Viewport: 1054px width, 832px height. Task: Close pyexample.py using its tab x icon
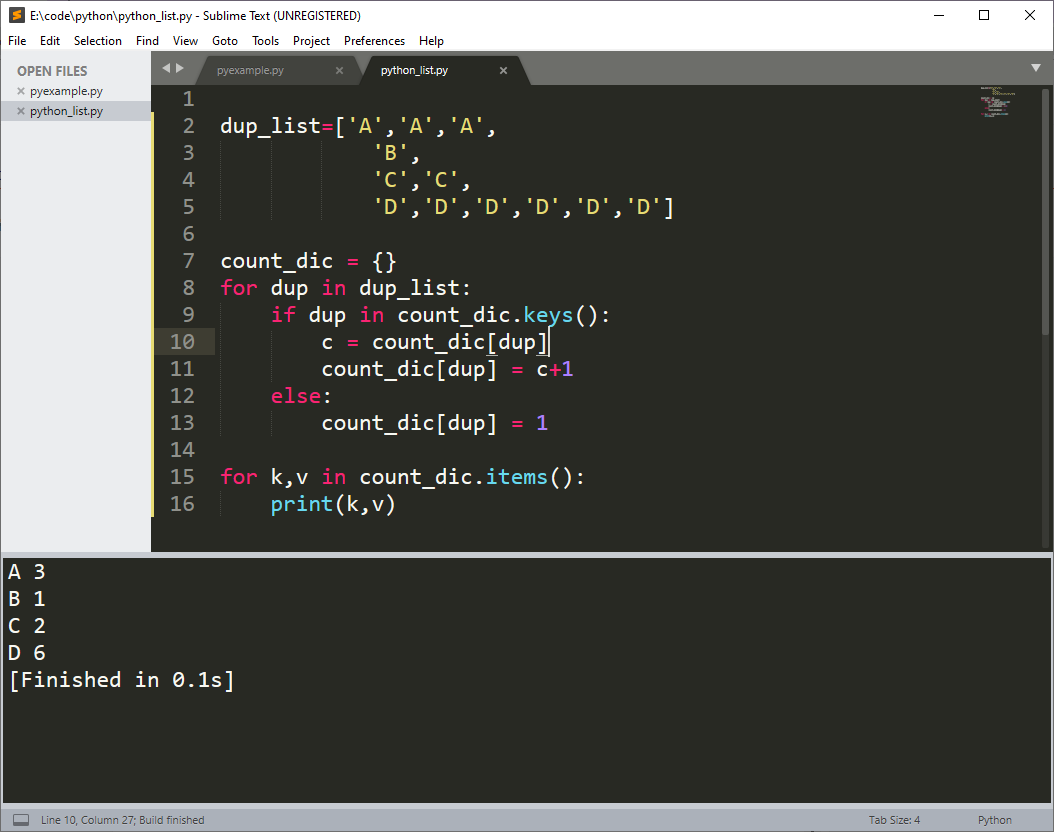click(x=339, y=70)
